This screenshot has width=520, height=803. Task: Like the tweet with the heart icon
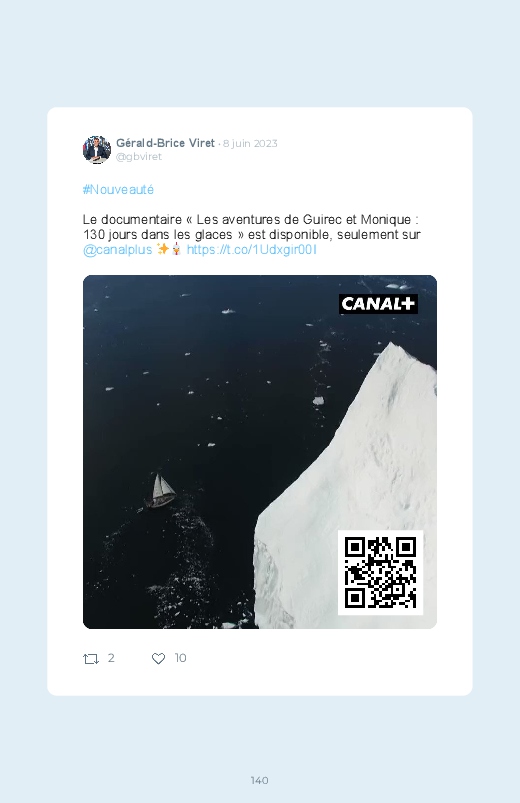point(158,659)
